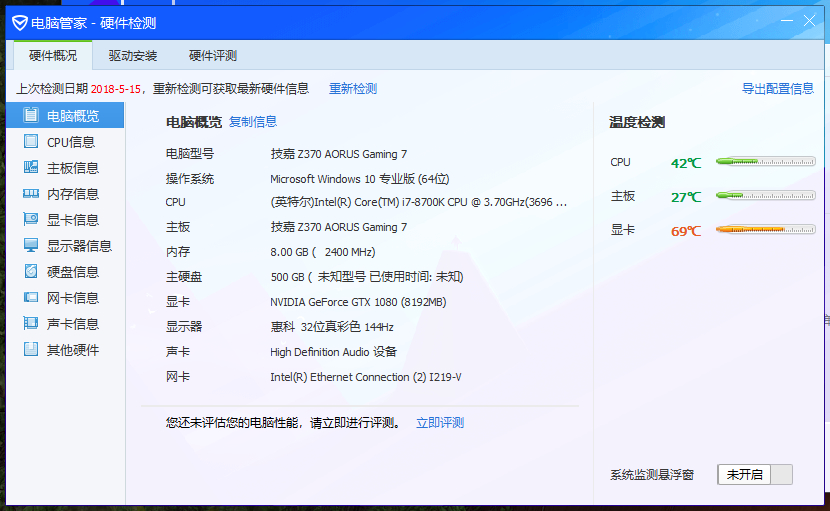The width and height of the screenshot is (830, 511).
Task: Click the 重新检测 link
Action: [353, 88]
